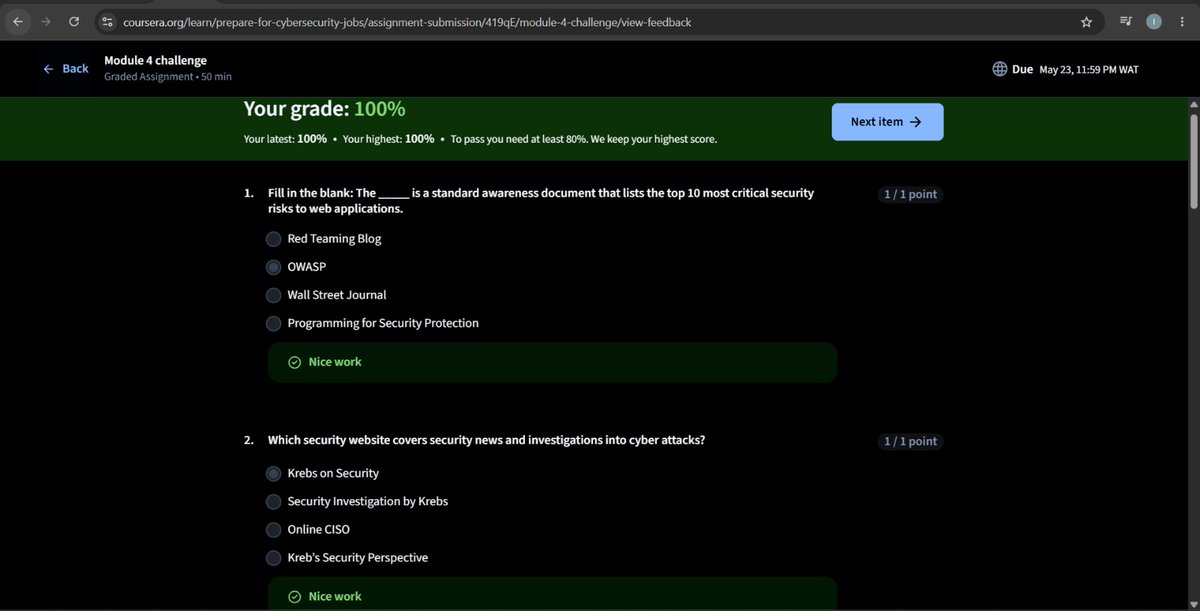Click the globe timezone icon near Due

(1000, 69)
